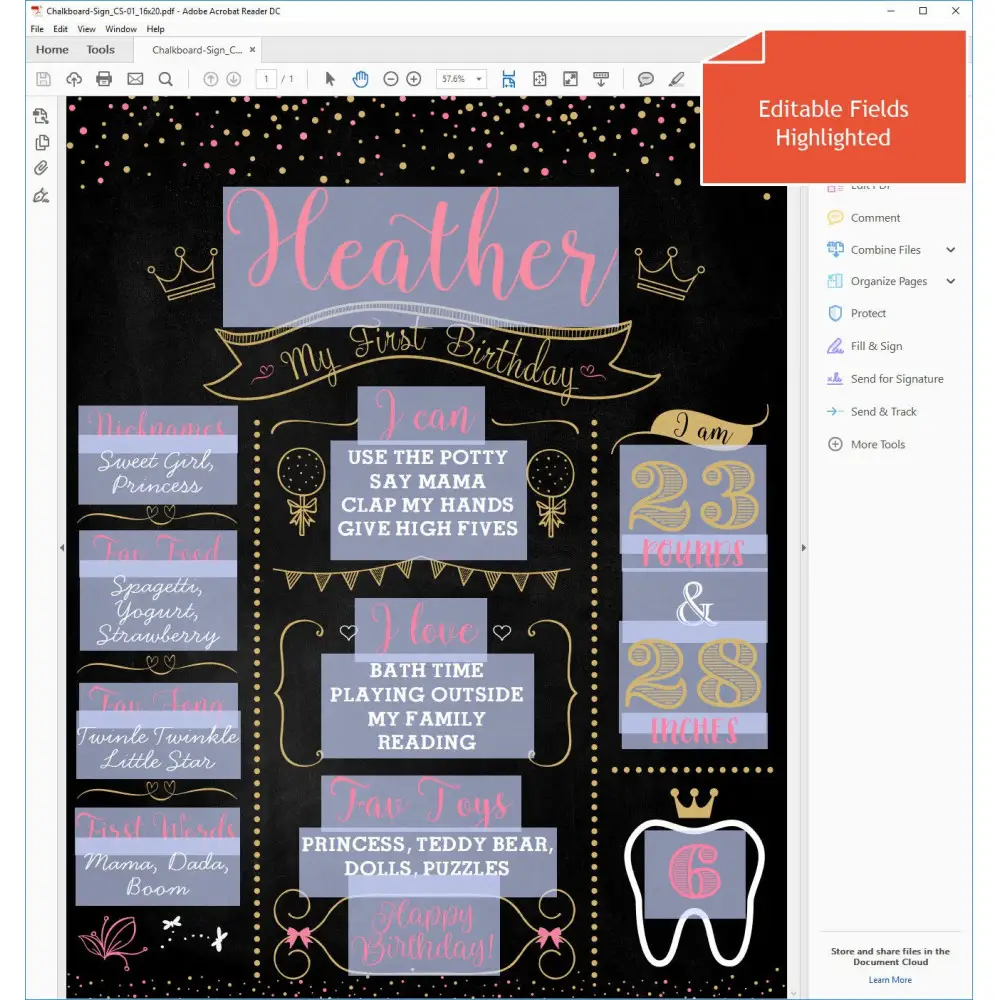Open the Fill & Sign tool
1000x1000 pixels.
(x=875, y=346)
